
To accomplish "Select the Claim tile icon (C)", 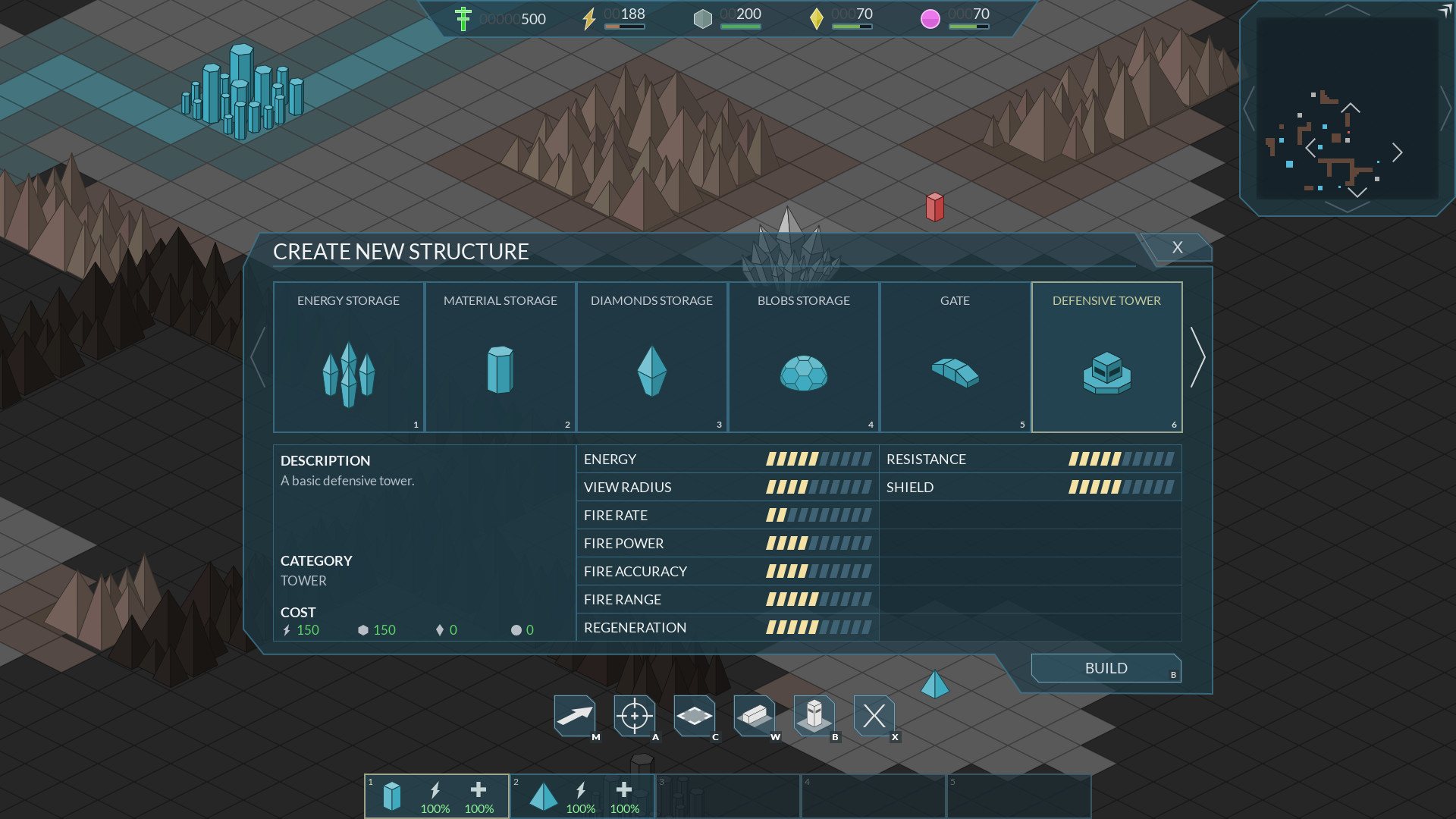I will 695,717.
